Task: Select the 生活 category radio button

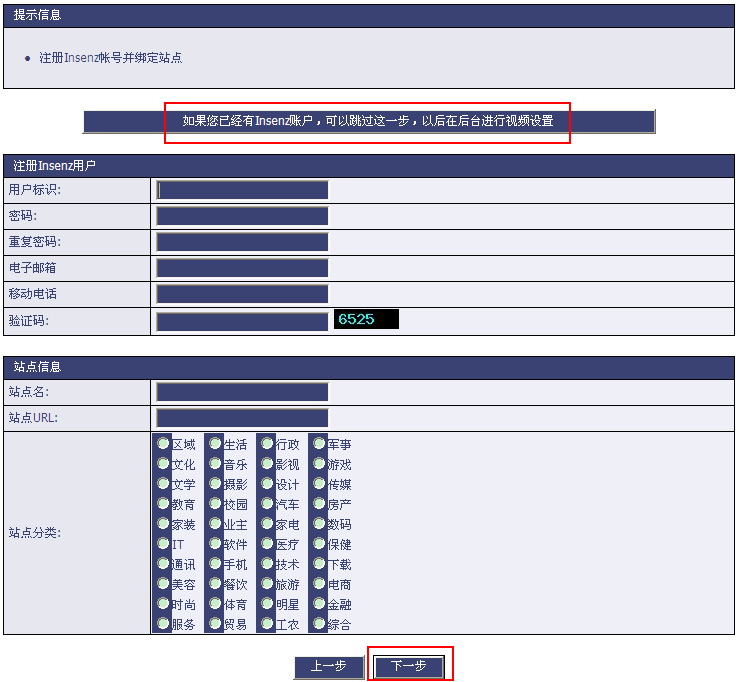Action: [215, 443]
